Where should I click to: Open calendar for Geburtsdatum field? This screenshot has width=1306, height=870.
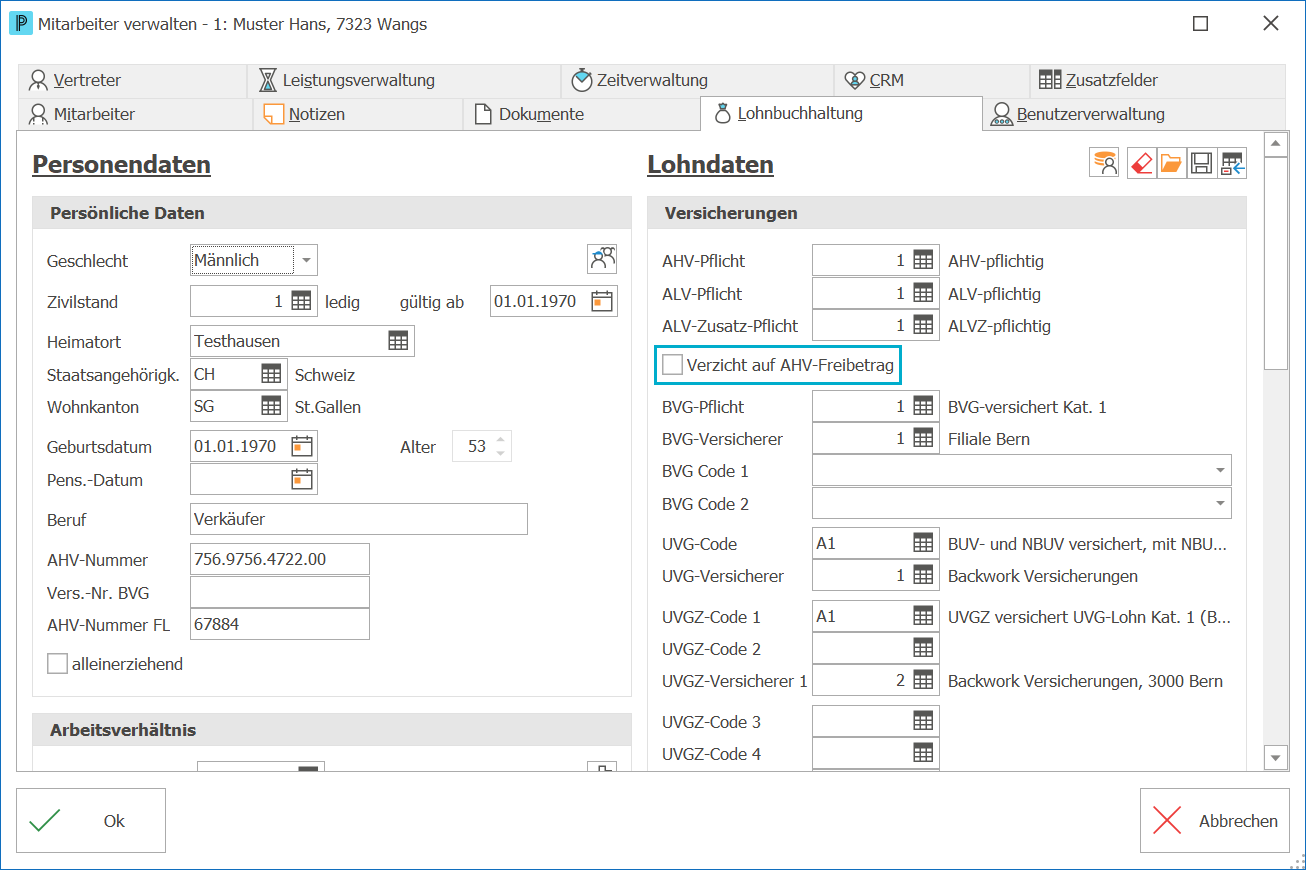301,446
